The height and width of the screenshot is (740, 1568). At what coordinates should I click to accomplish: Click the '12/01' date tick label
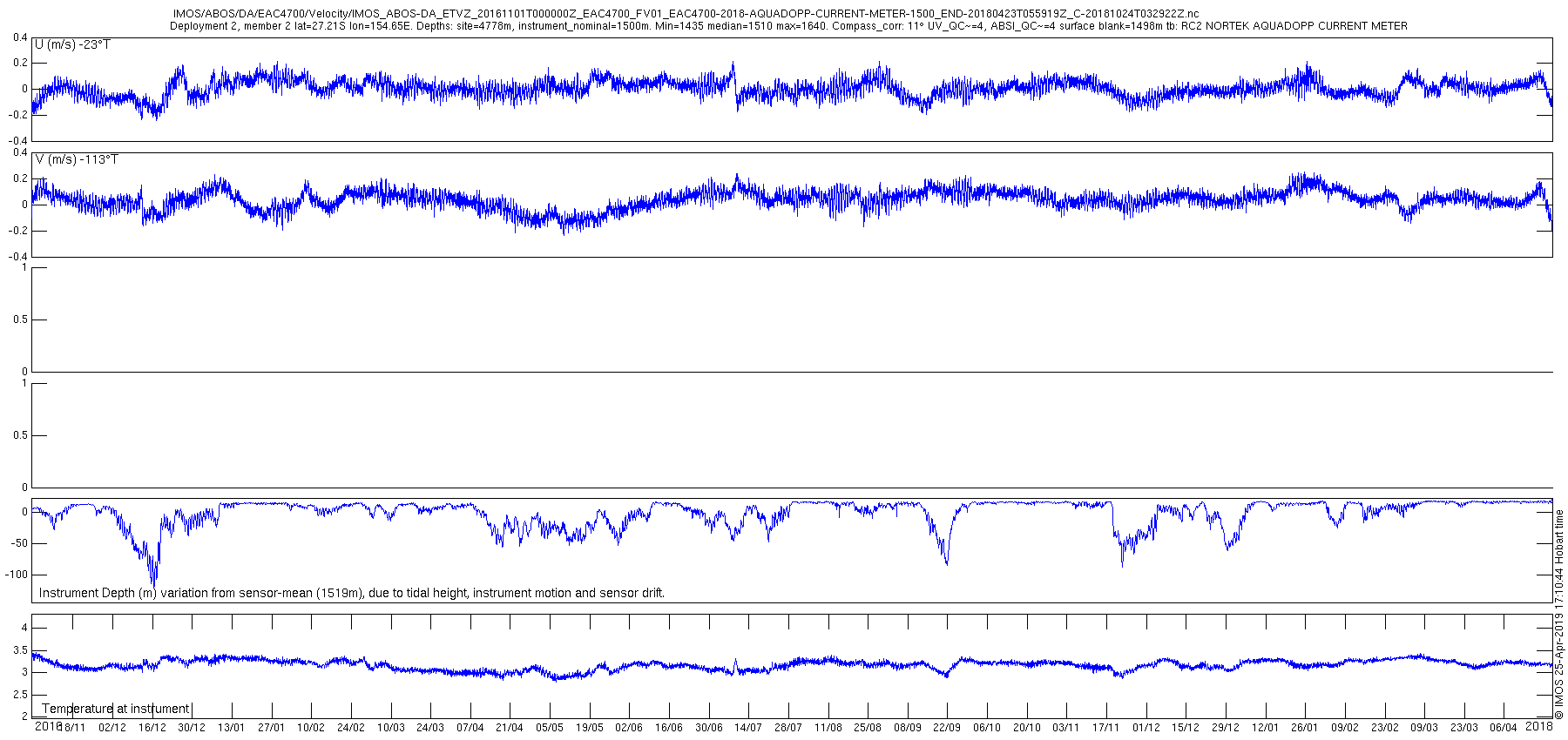[1266, 727]
